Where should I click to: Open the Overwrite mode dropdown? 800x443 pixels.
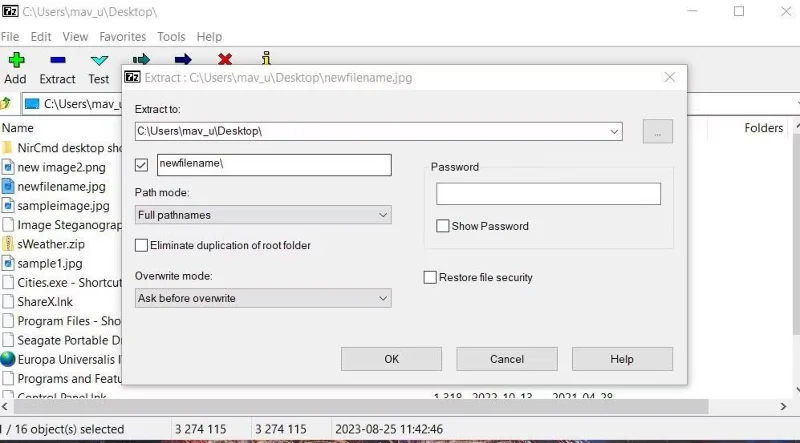coord(263,298)
